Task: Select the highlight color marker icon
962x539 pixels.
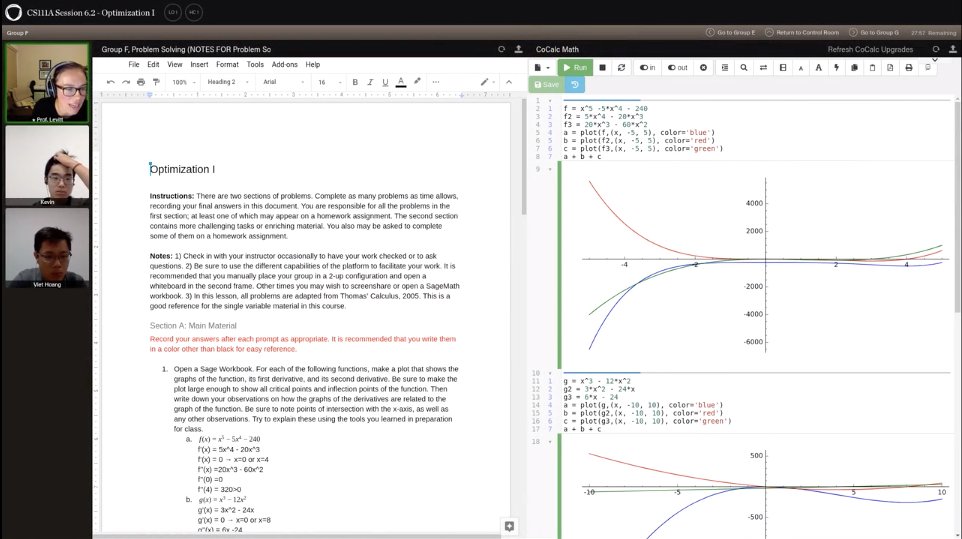Action: coord(417,81)
